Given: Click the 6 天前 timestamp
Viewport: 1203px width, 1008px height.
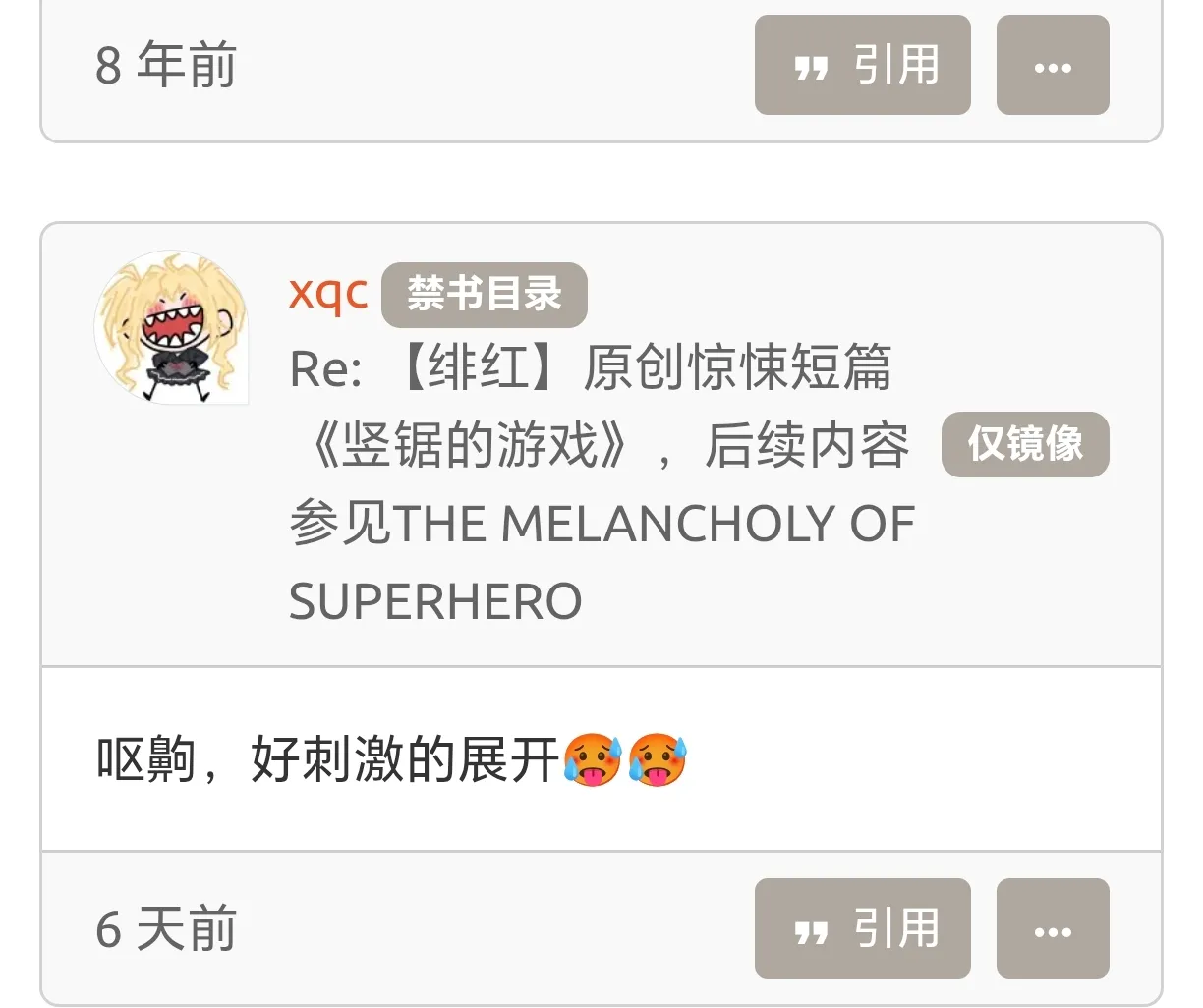Looking at the screenshot, I should 166,928.
